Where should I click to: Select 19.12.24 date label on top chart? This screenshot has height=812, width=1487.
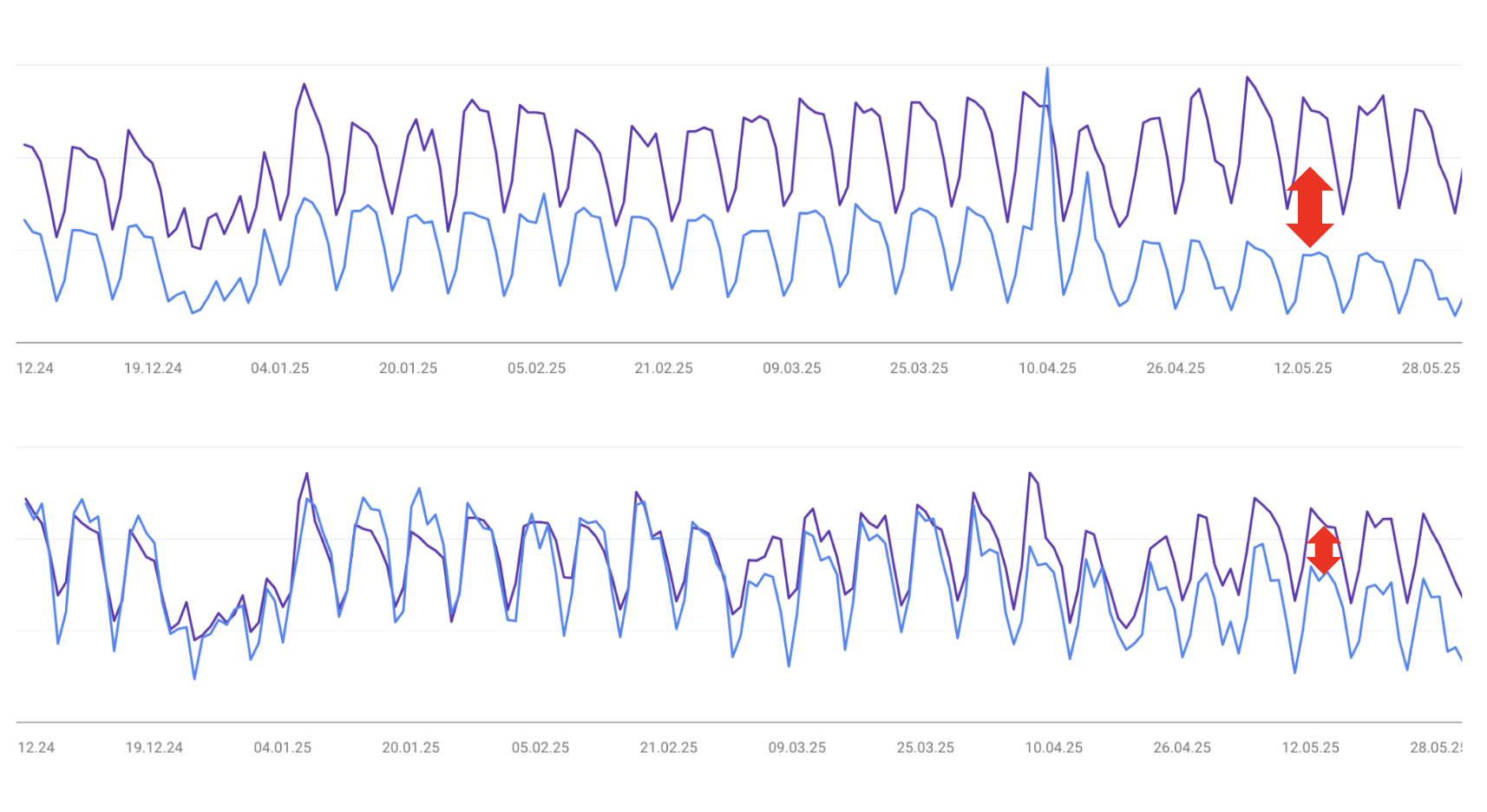(x=153, y=368)
